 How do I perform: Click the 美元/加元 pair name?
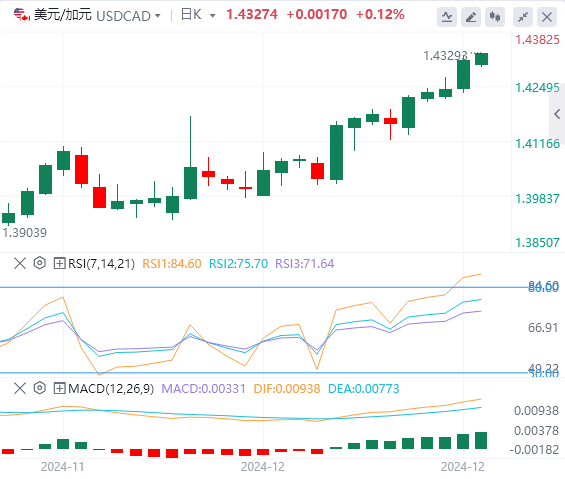63,15
